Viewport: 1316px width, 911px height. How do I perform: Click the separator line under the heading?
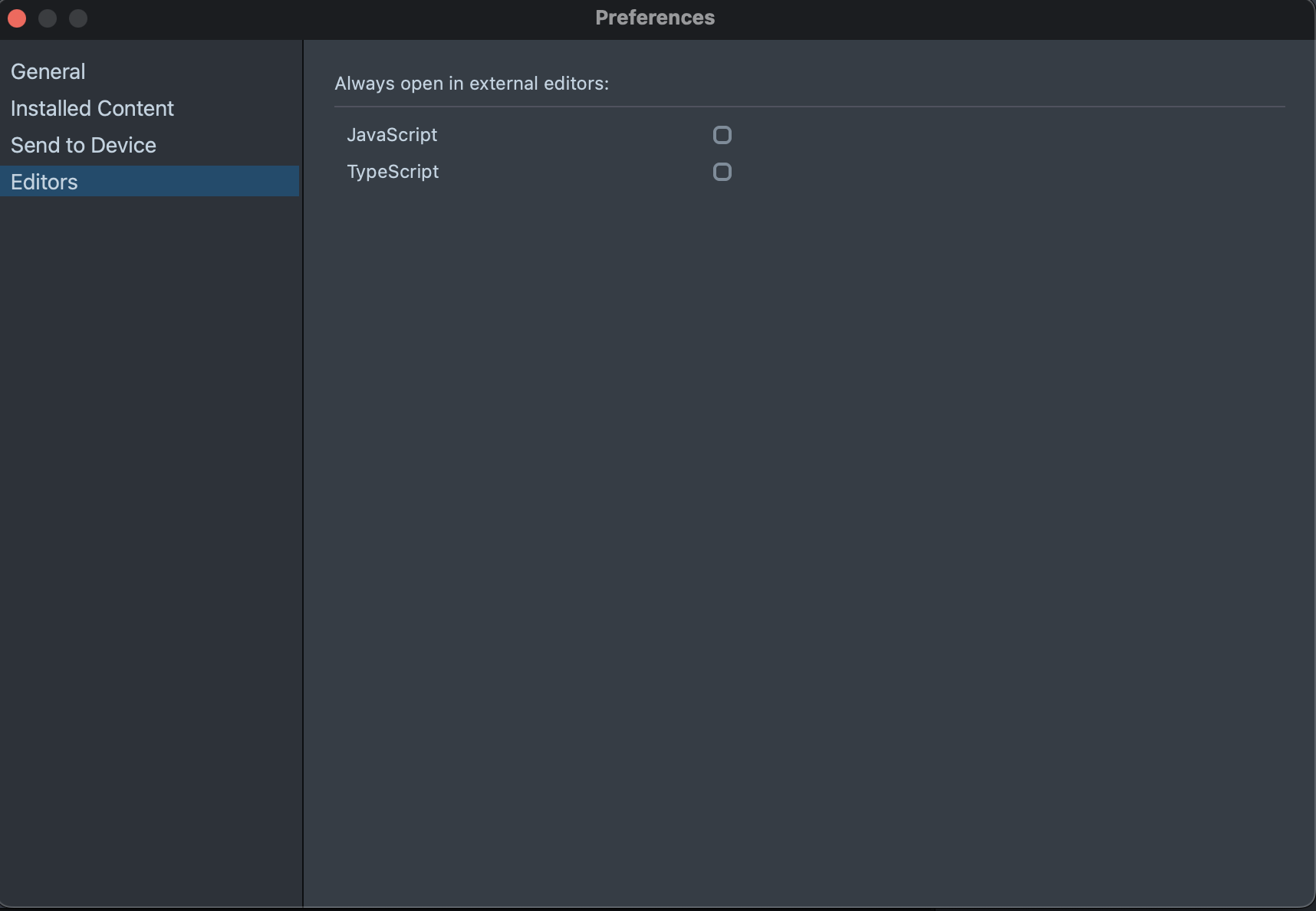tap(809, 107)
